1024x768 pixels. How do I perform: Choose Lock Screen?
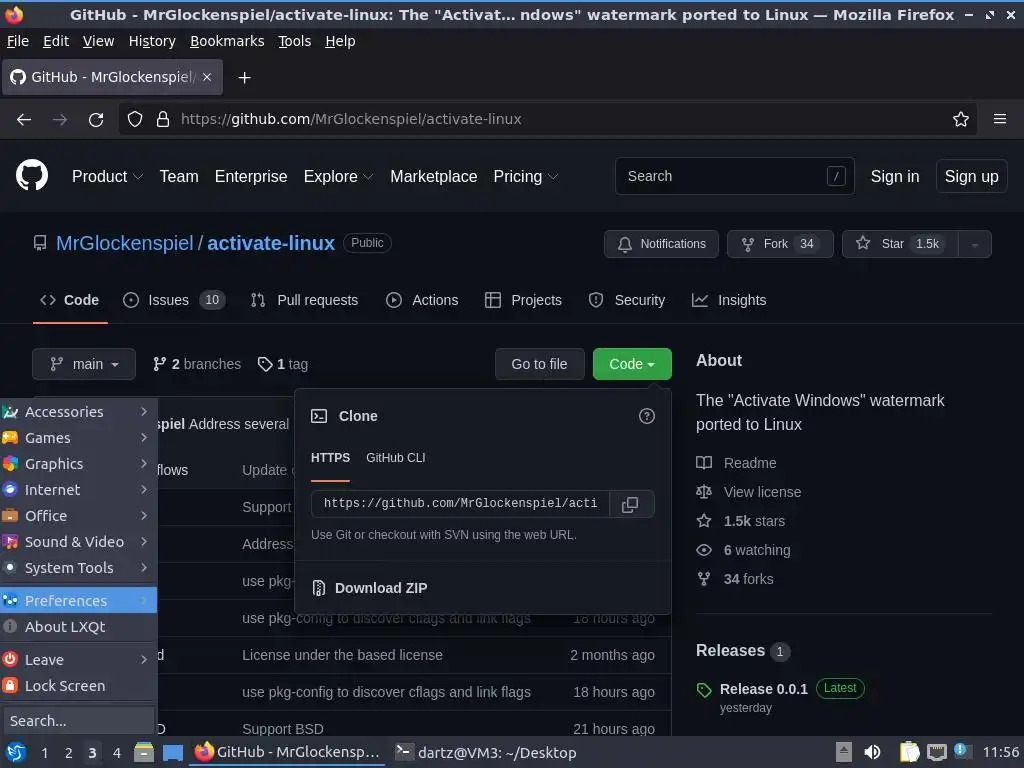pos(78,686)
